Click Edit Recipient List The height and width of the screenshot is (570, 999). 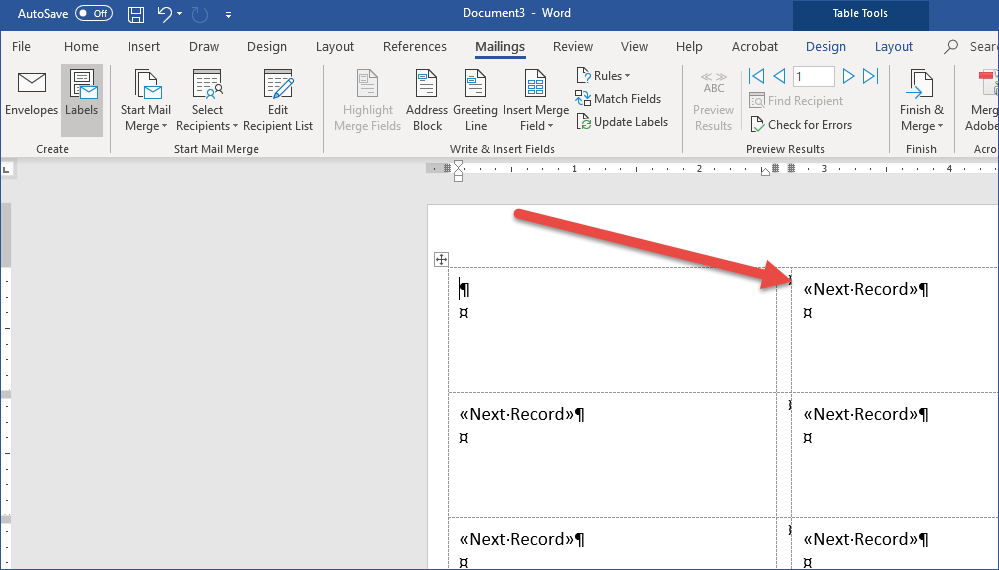click(278, 101)
